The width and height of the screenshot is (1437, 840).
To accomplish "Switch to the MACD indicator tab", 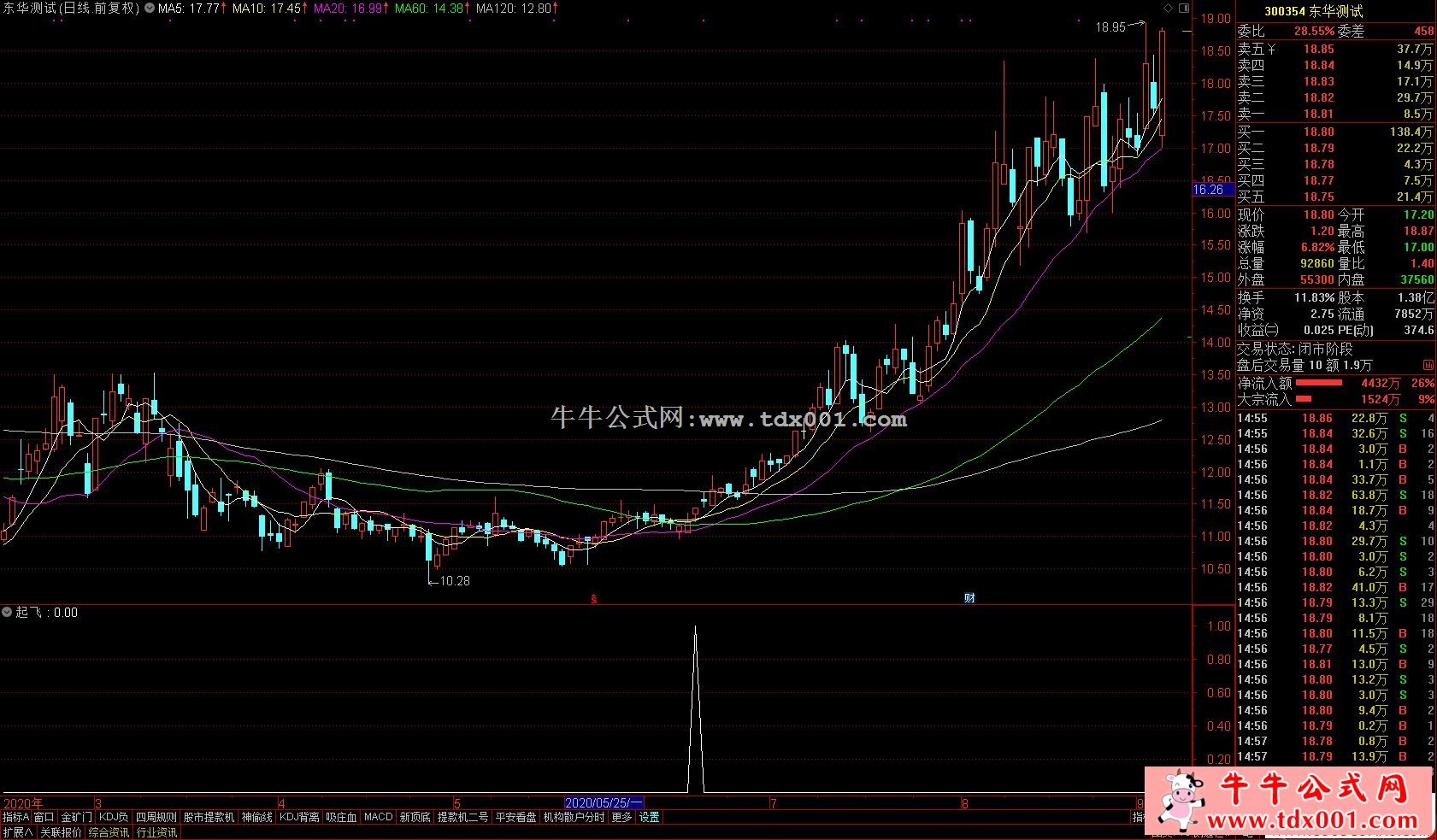I will coord(378,818).
